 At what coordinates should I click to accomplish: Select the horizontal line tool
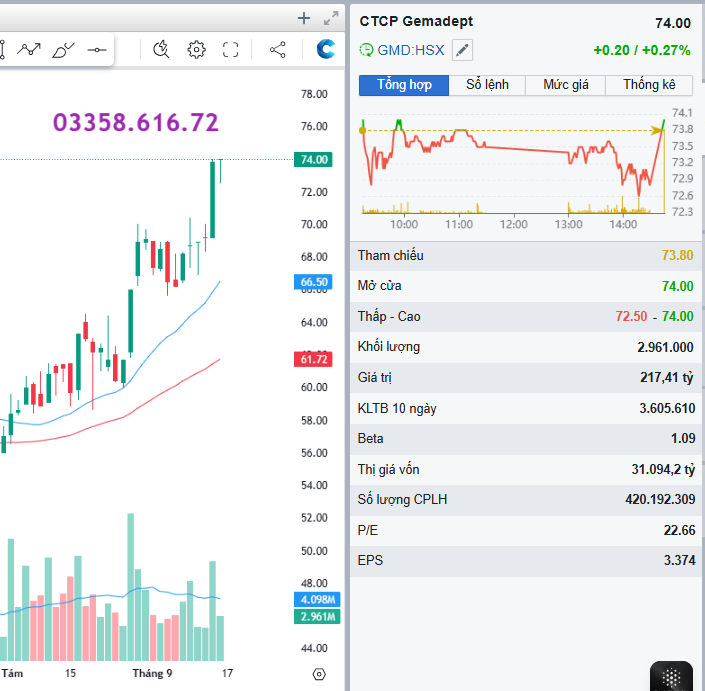(97, 49)
